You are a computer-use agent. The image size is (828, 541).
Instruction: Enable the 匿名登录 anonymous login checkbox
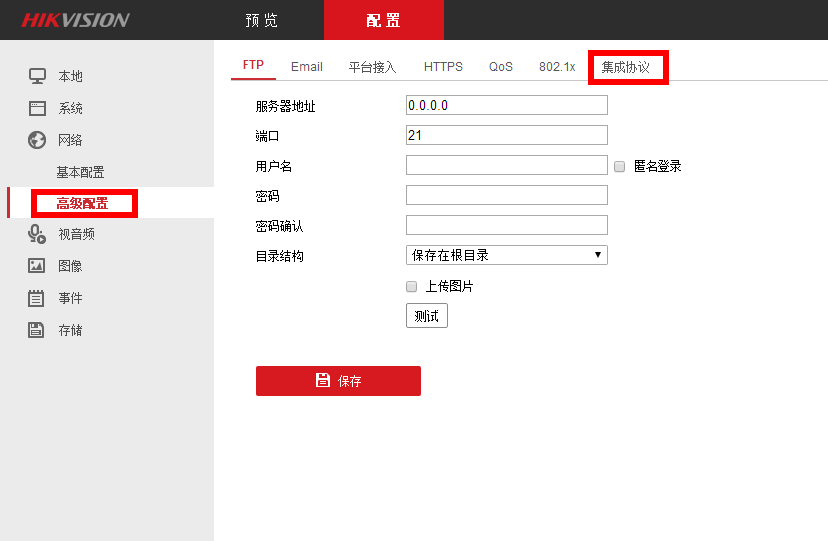point(620,166)
